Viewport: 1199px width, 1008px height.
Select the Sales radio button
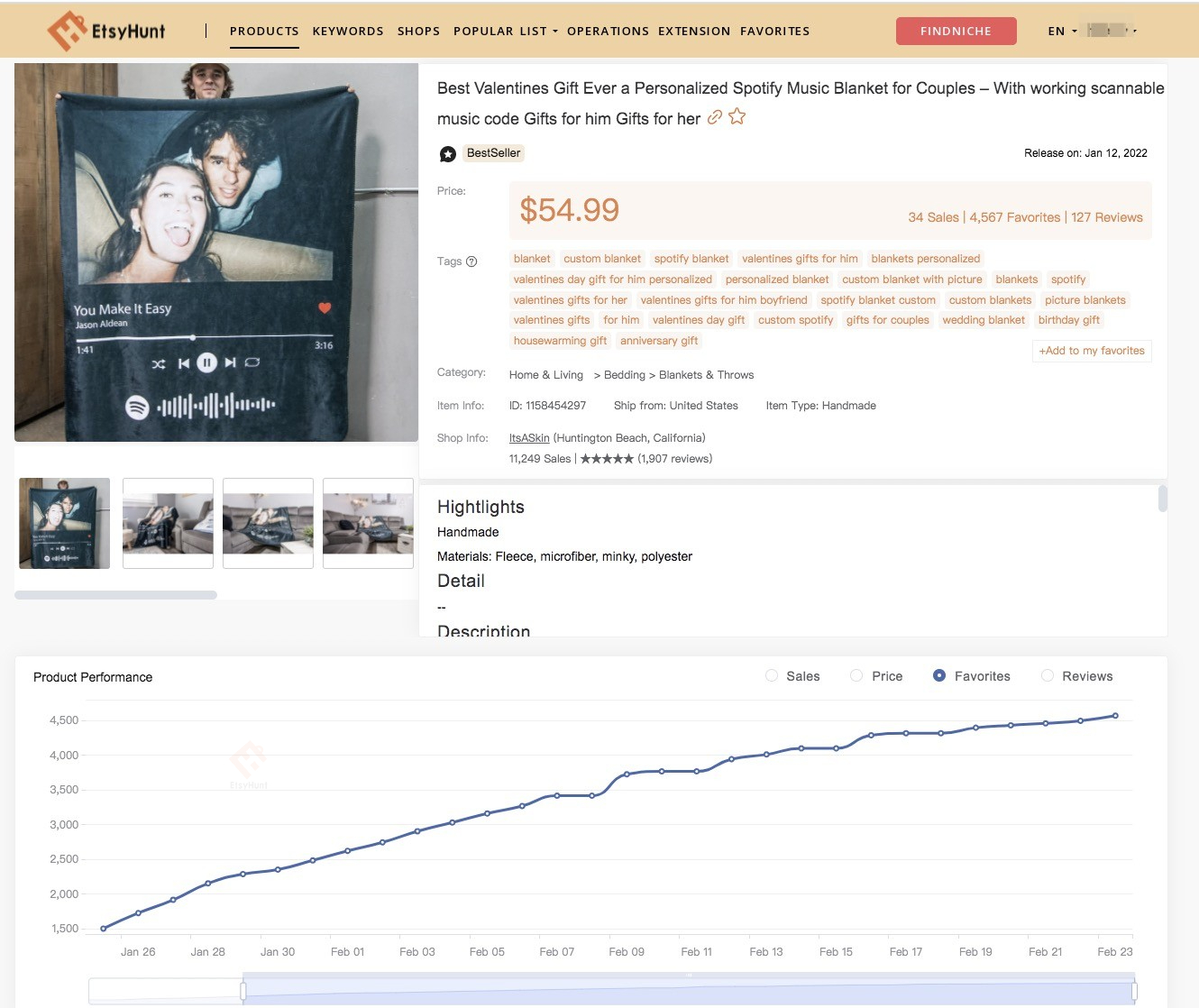pyautogui.click(x=772, y=675)
